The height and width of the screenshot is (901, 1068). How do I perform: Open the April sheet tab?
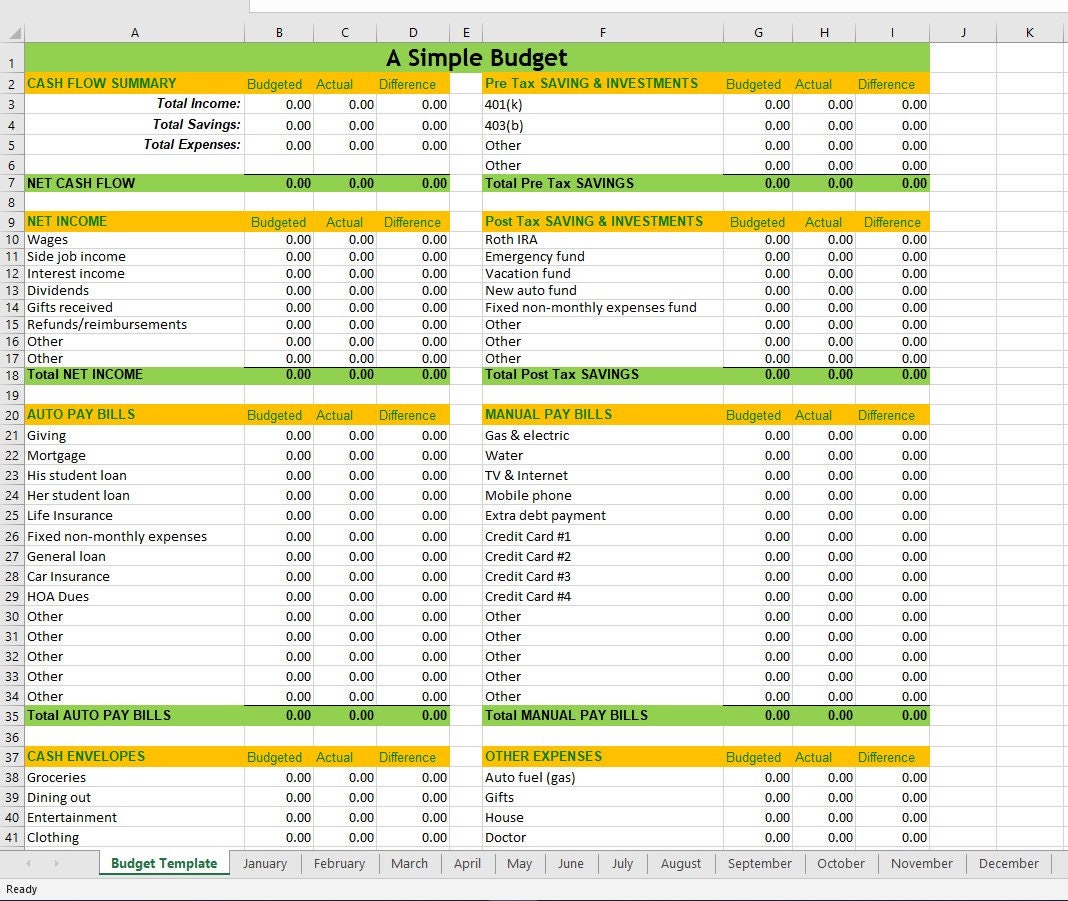pos(467,864)
